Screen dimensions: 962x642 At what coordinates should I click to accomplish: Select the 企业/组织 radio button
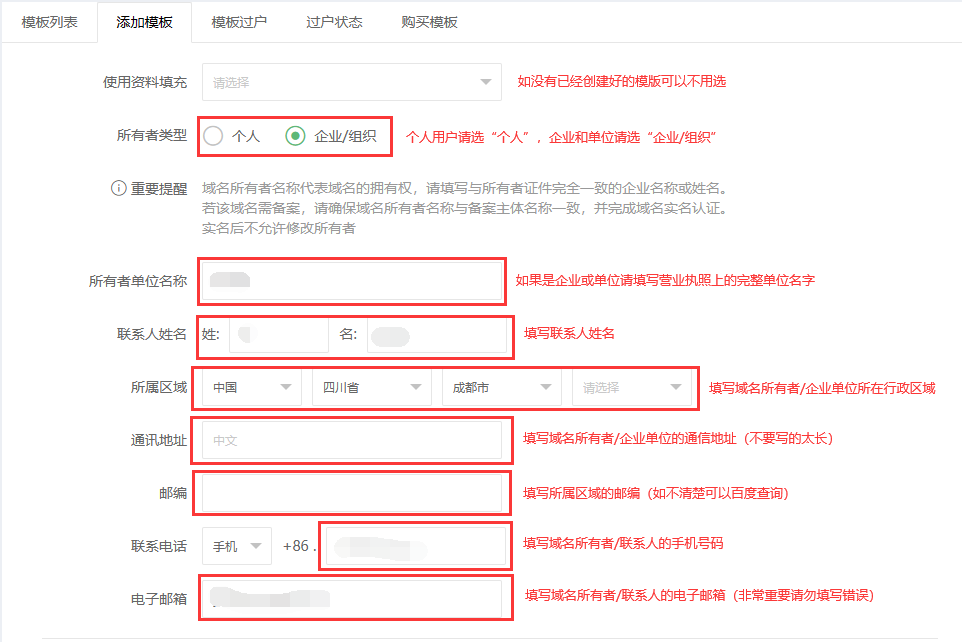click(295, 136)
